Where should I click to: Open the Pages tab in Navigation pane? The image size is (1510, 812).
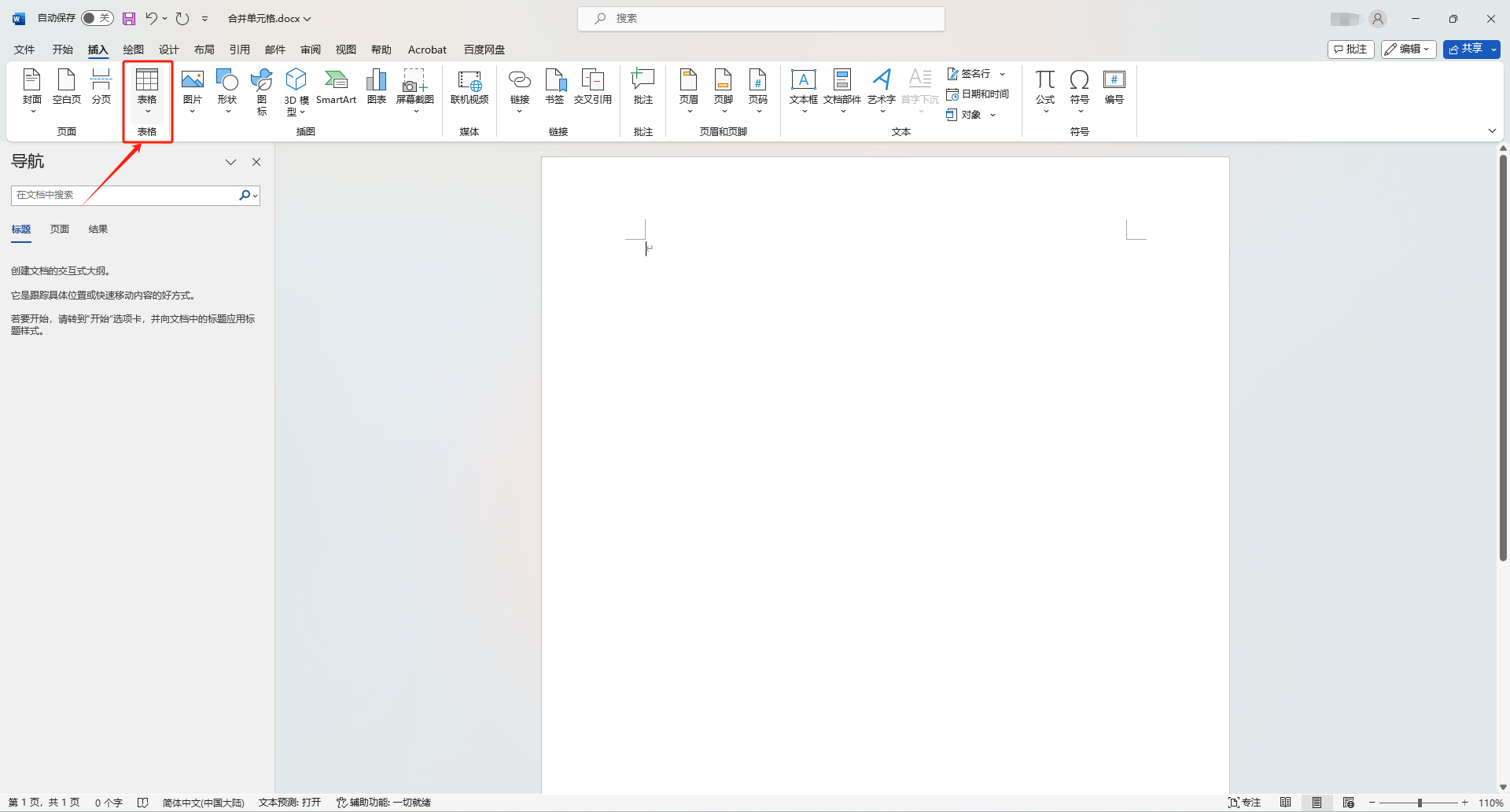60,230
